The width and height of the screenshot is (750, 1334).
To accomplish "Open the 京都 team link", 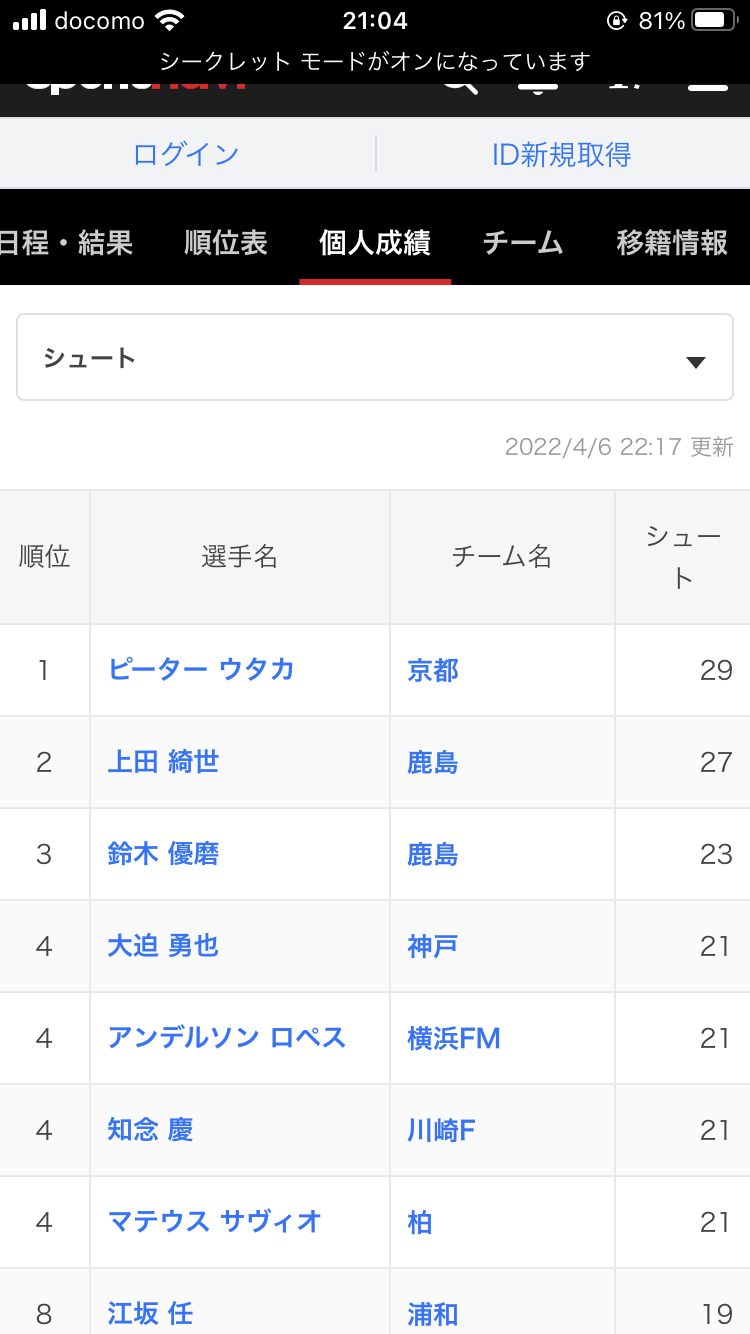I will click(433, 670).
